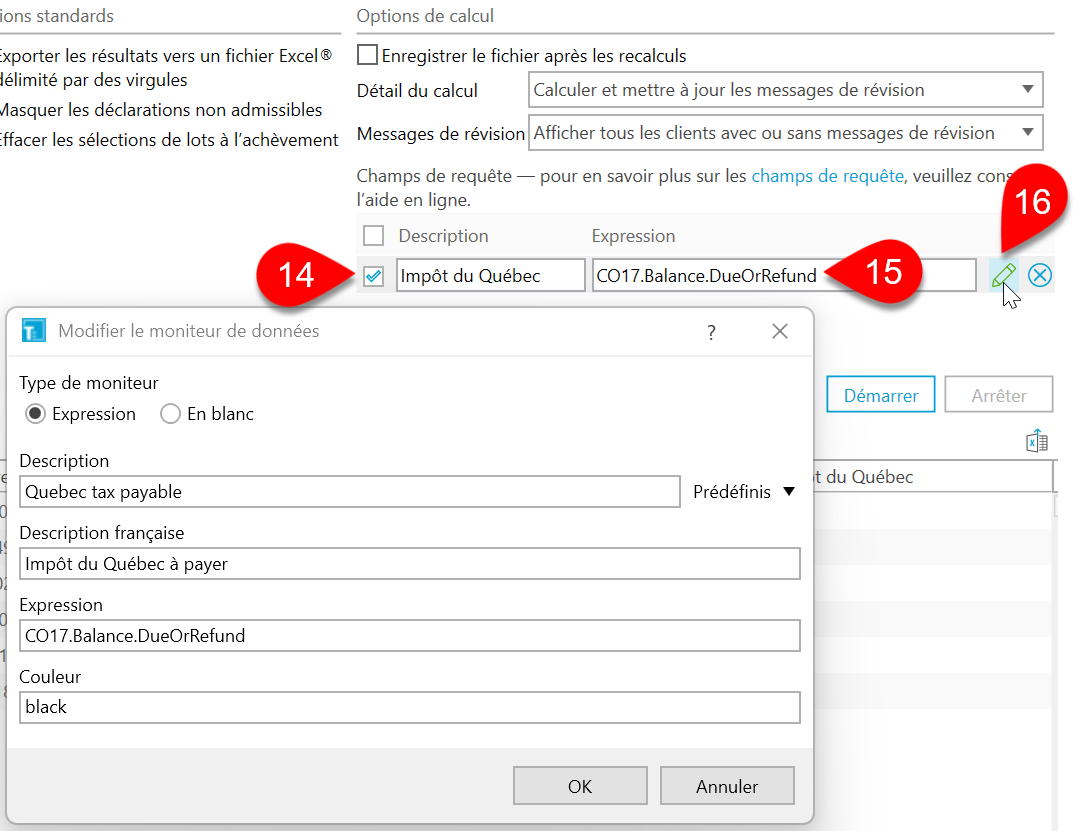Click the Expression field in the dialog
1082x831 pixels.
[410, 636]
